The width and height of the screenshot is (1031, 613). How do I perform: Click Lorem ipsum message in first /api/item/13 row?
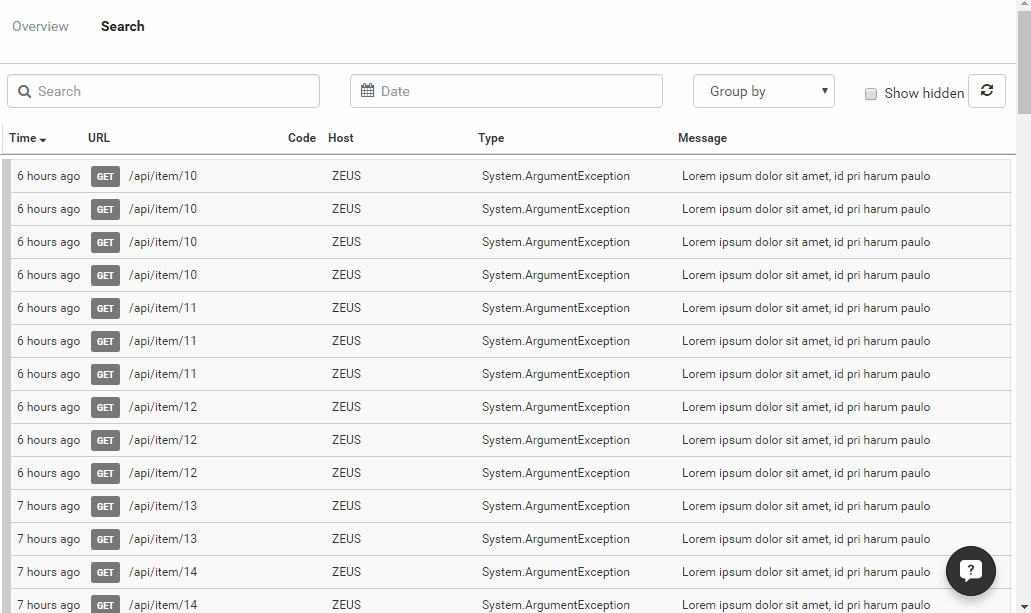coord(806,506)
